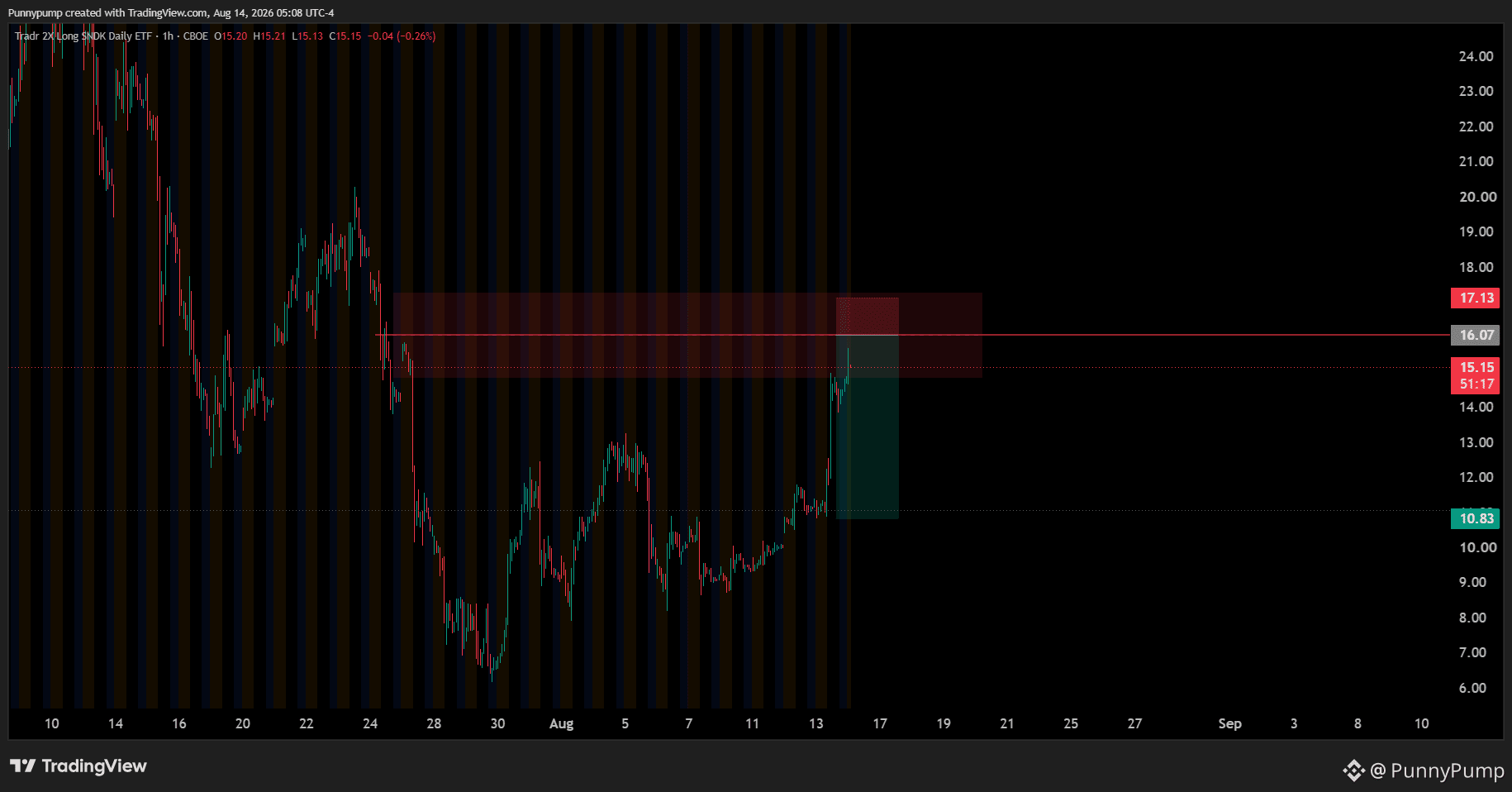This screenshot has width=1512, height=792.
Task: Click the date label 11 on time axis
Action: [x=752, y=723]
